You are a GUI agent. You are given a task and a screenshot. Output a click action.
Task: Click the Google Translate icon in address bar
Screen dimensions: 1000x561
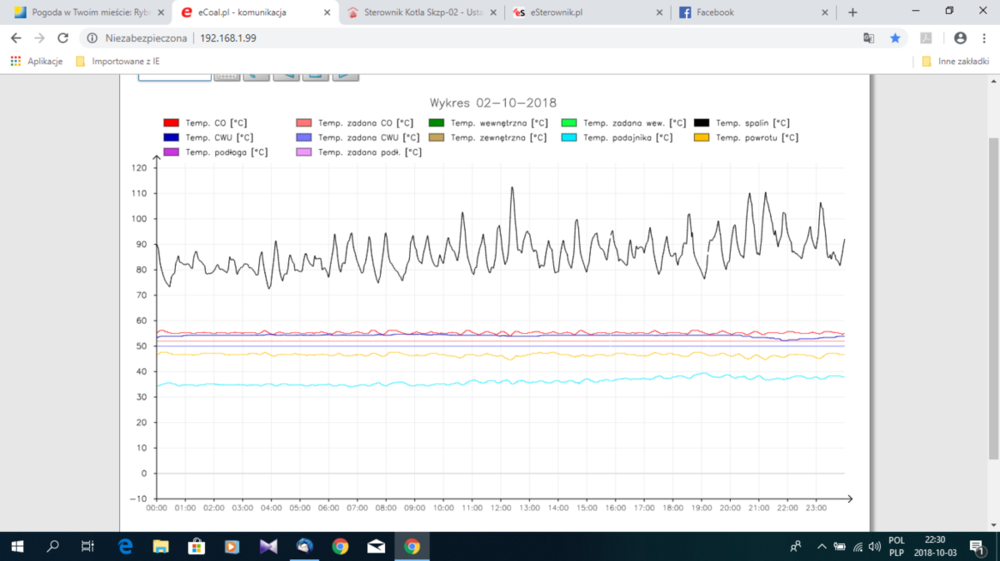tap(869, 38)
